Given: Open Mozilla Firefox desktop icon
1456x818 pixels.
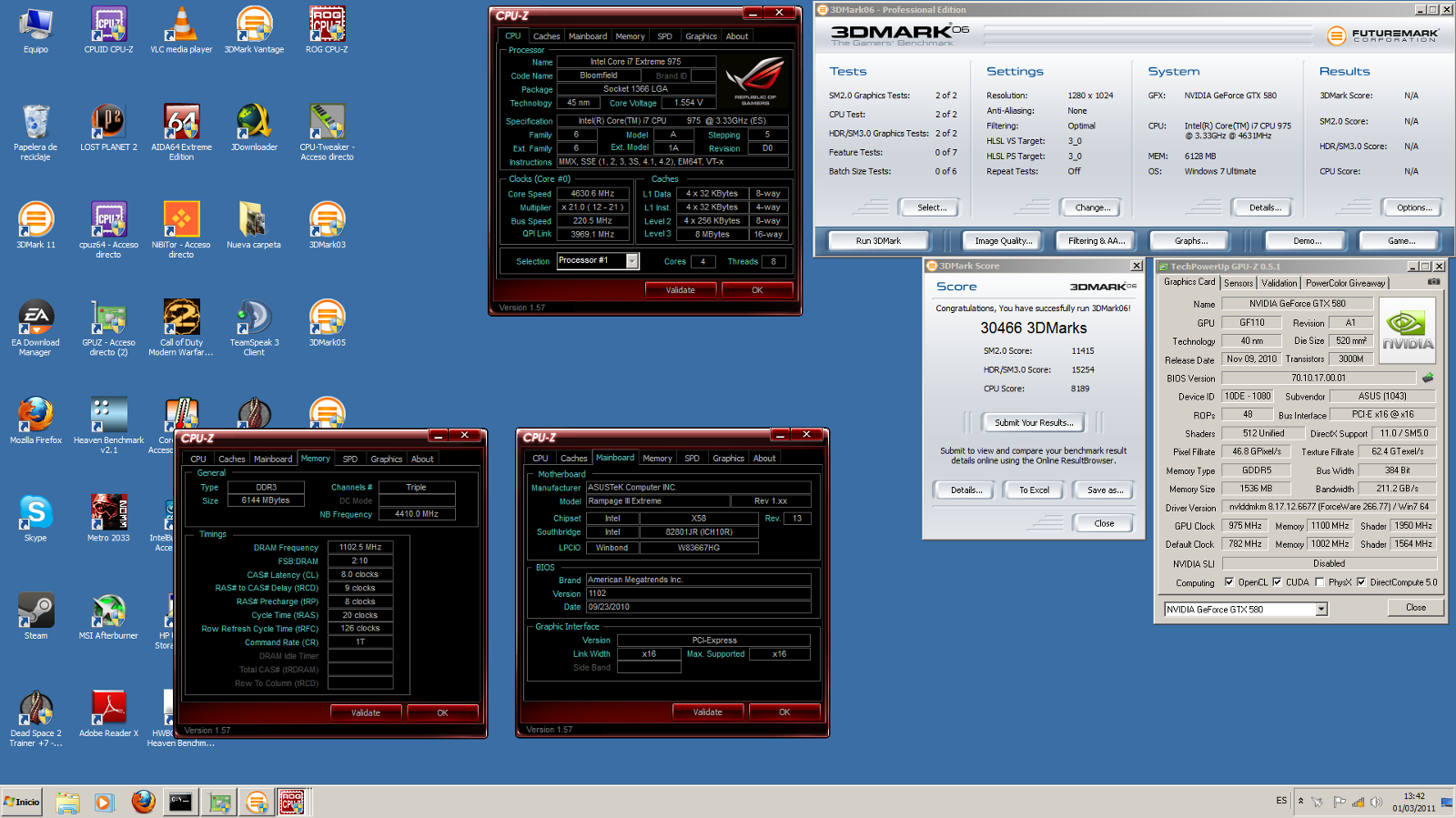Looking at the screenshot, I should tap(35, 420).
